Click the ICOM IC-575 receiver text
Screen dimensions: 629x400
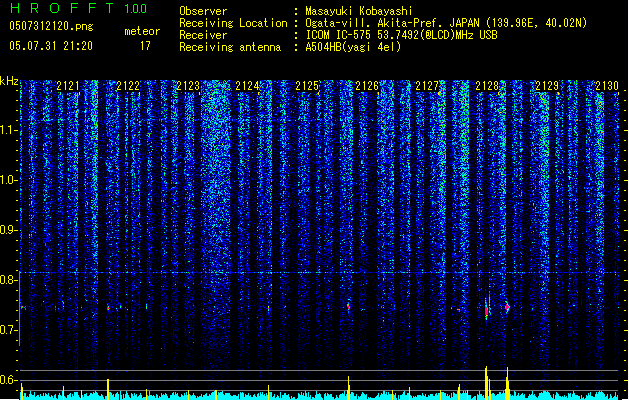click(401, 35)
